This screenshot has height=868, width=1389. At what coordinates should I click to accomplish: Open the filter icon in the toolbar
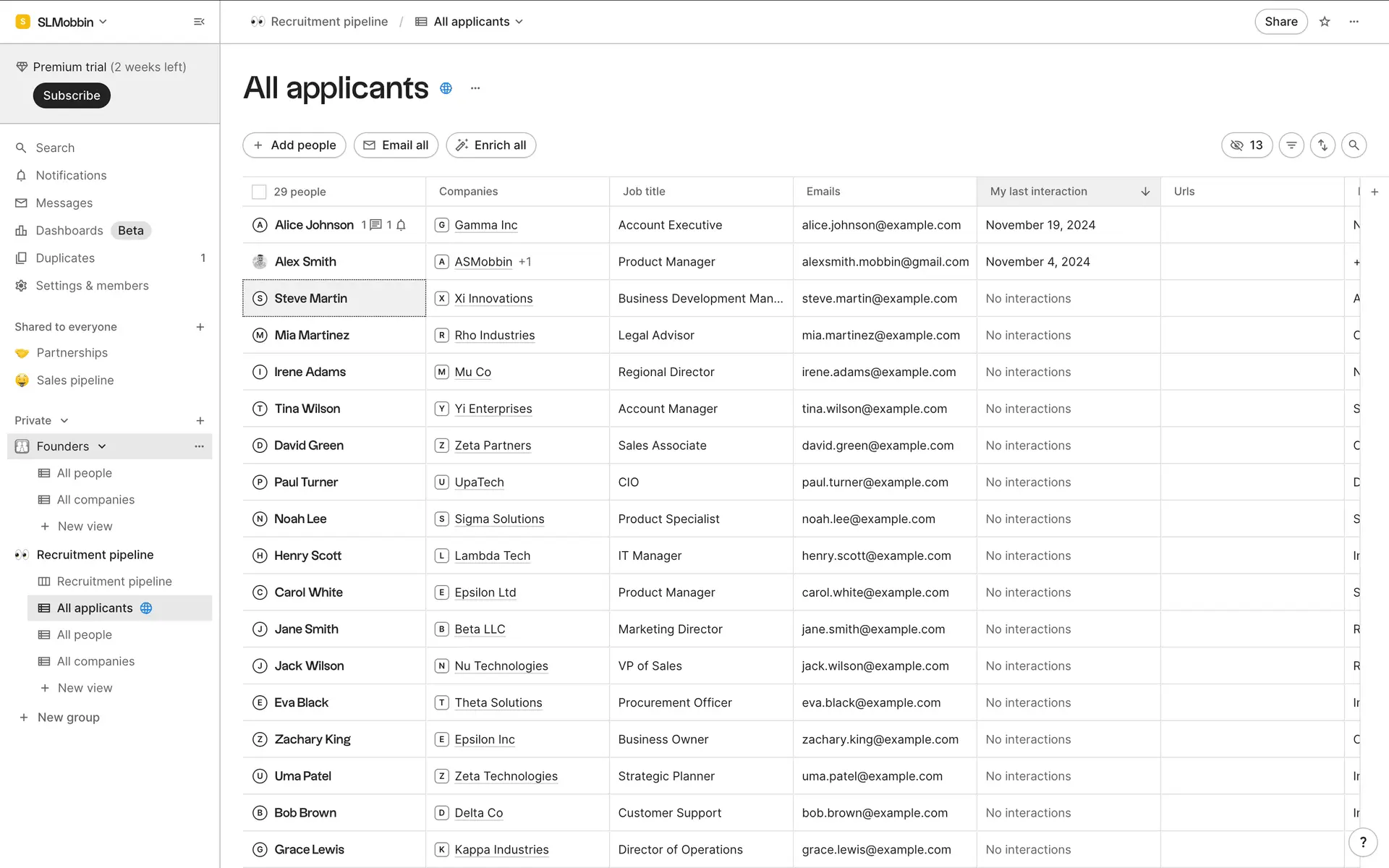coord(1291,145)
